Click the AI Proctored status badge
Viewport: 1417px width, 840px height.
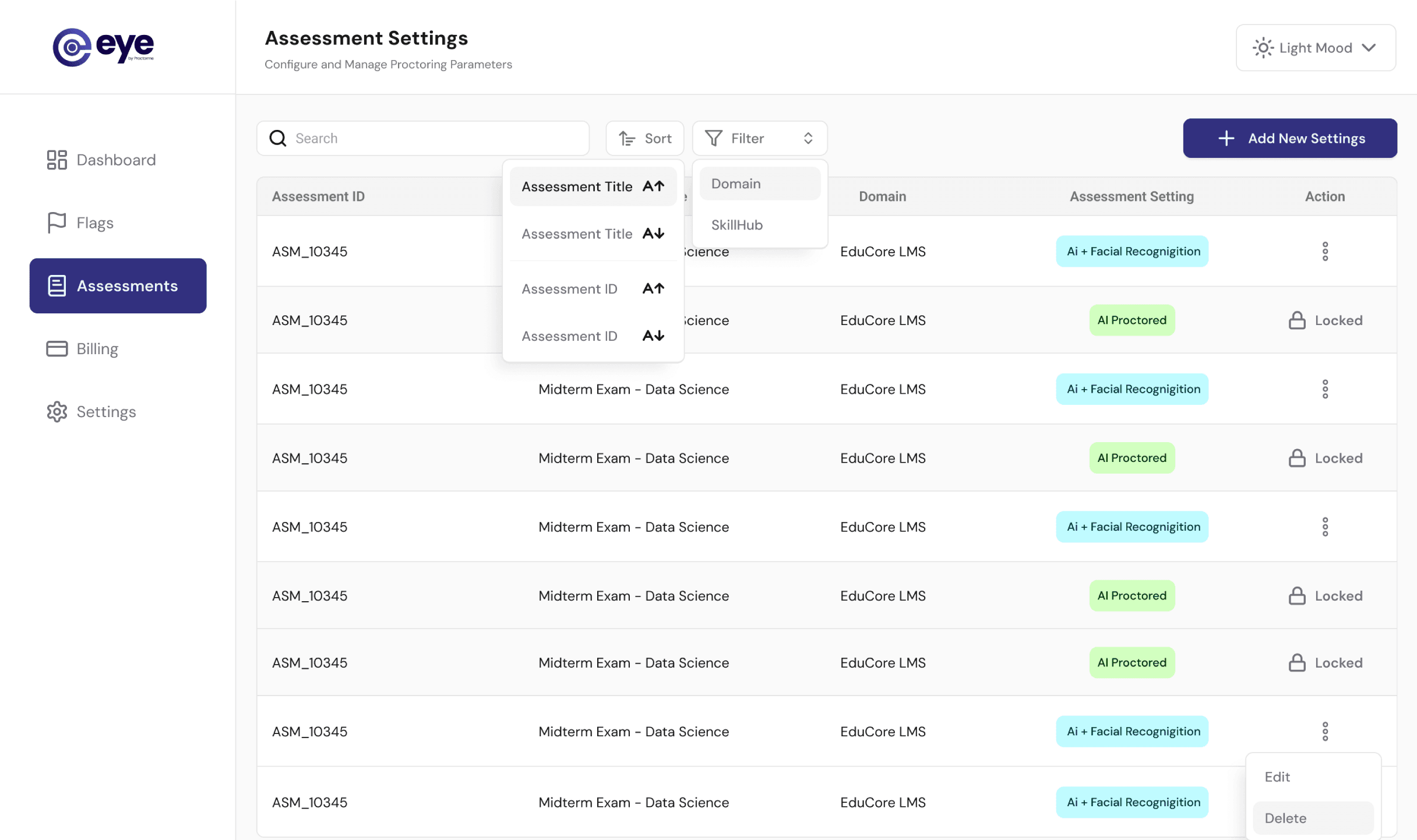[1131, 320]
